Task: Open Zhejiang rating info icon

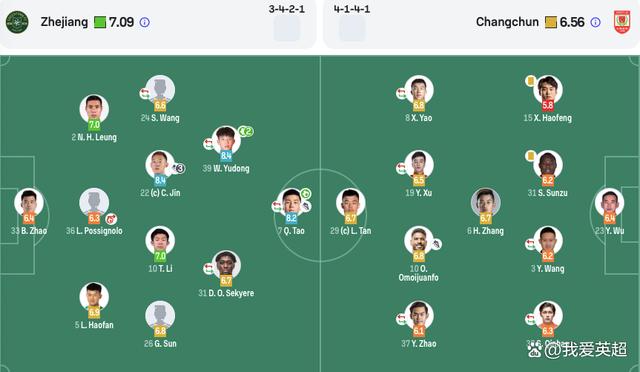Action: click(144, 22)
